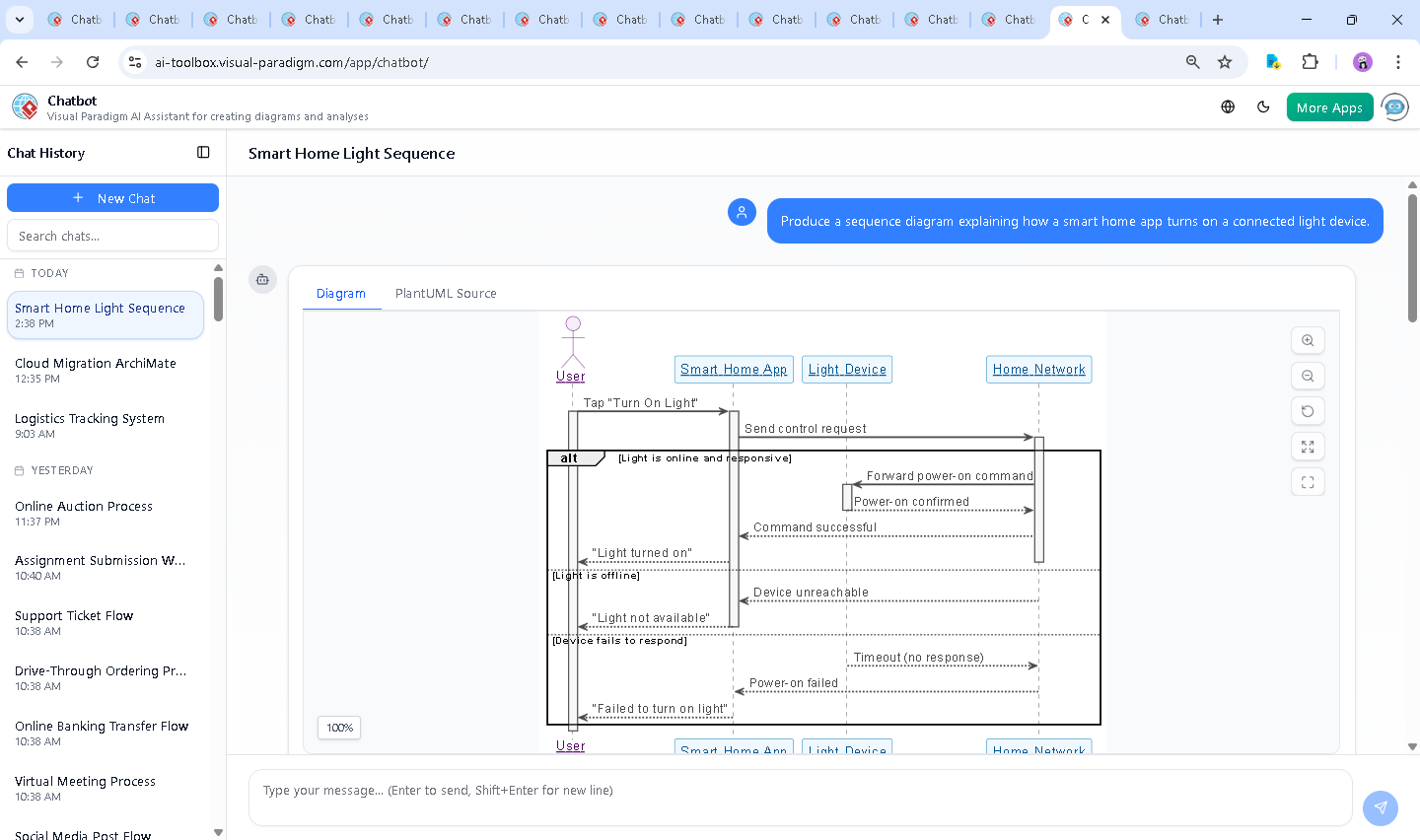Collapse the Chat History sidebar panel
1420x840 pixels.
[203, 152]
